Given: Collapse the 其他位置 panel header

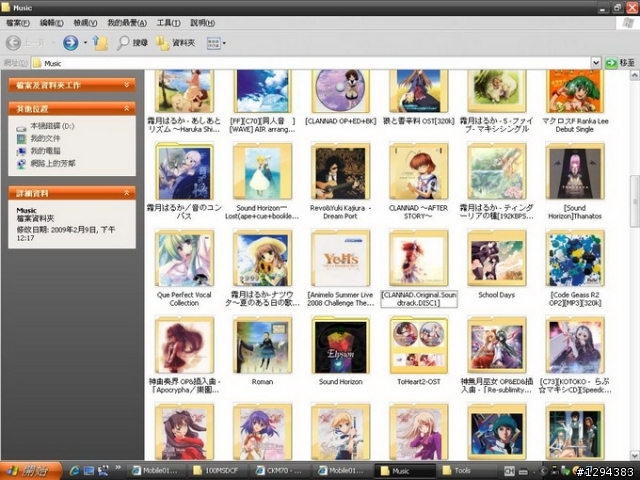Looking at the screenshot, I should pyautogui.click(x=72, y=109).
